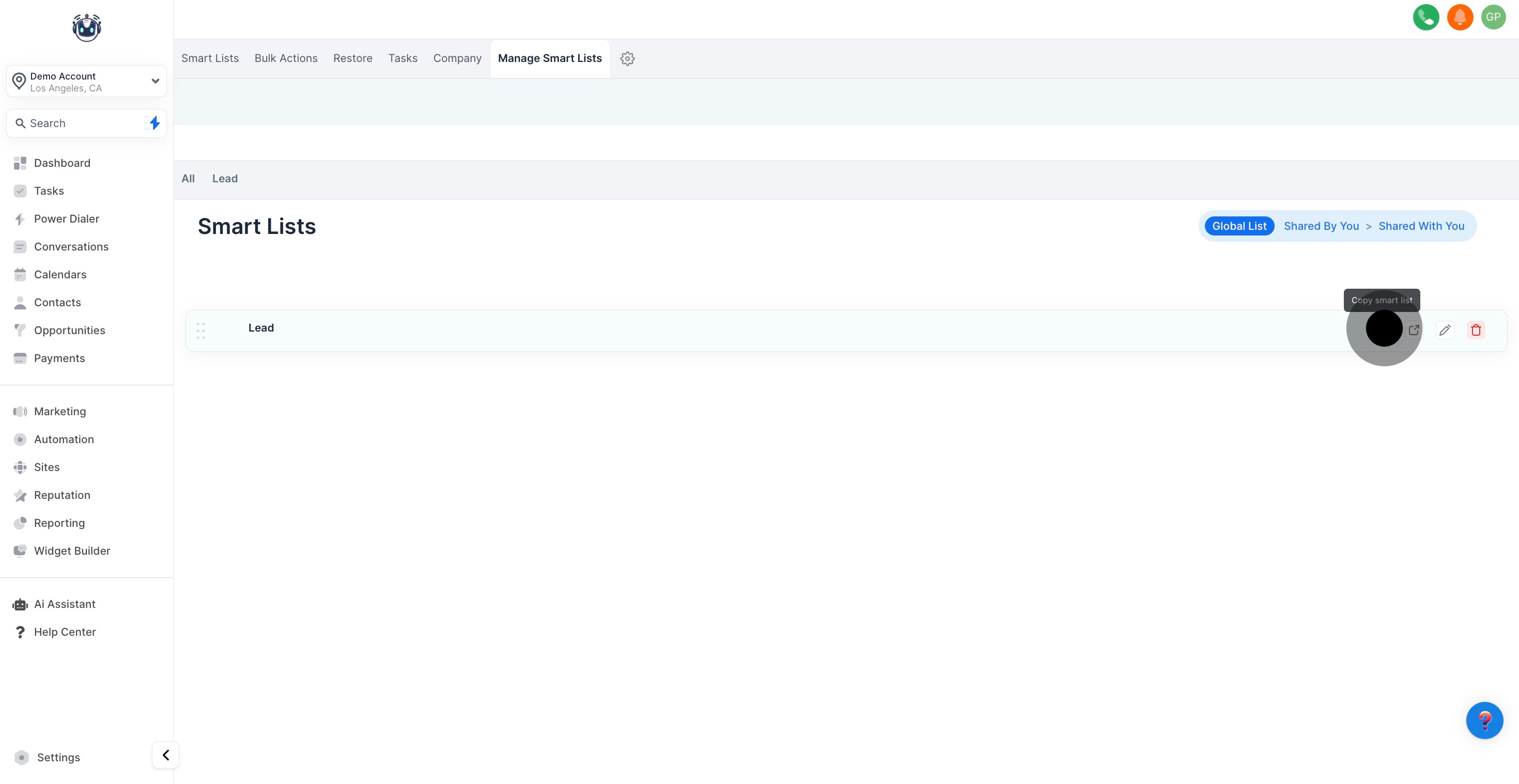
Task: Click the GP user avatar
Action: coord(1493,17)
